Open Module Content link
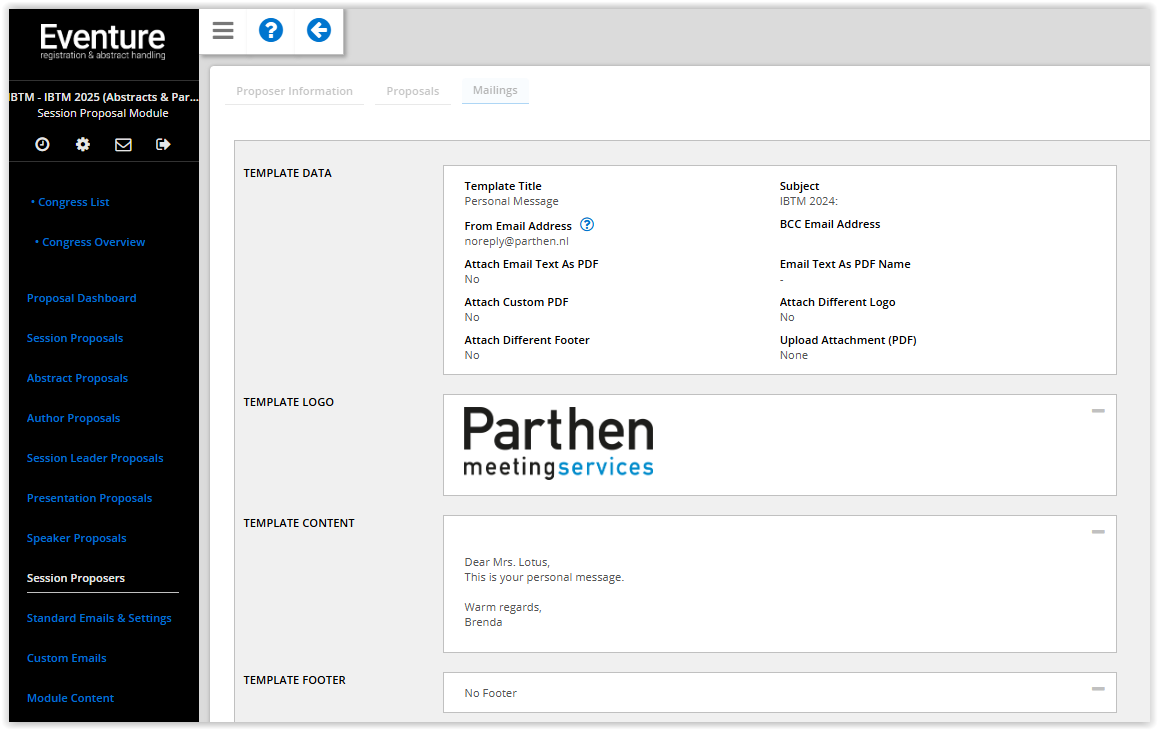 [x=70, y=697]
